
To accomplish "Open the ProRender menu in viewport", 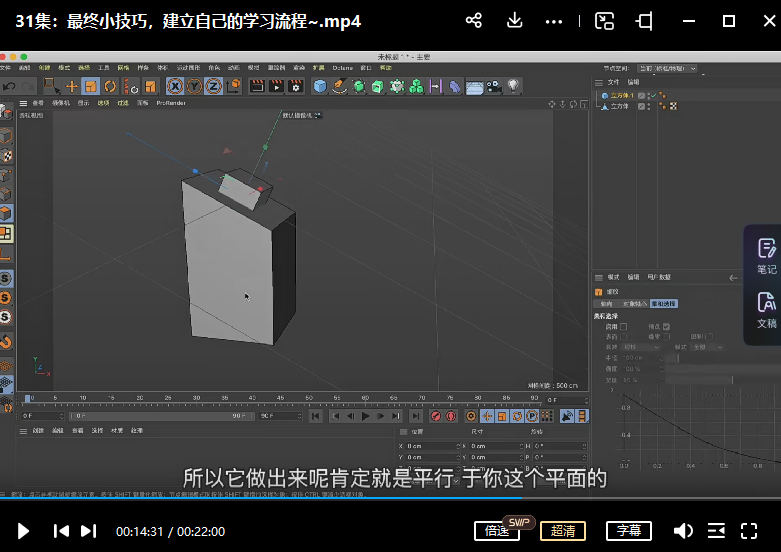I will 171,103.
